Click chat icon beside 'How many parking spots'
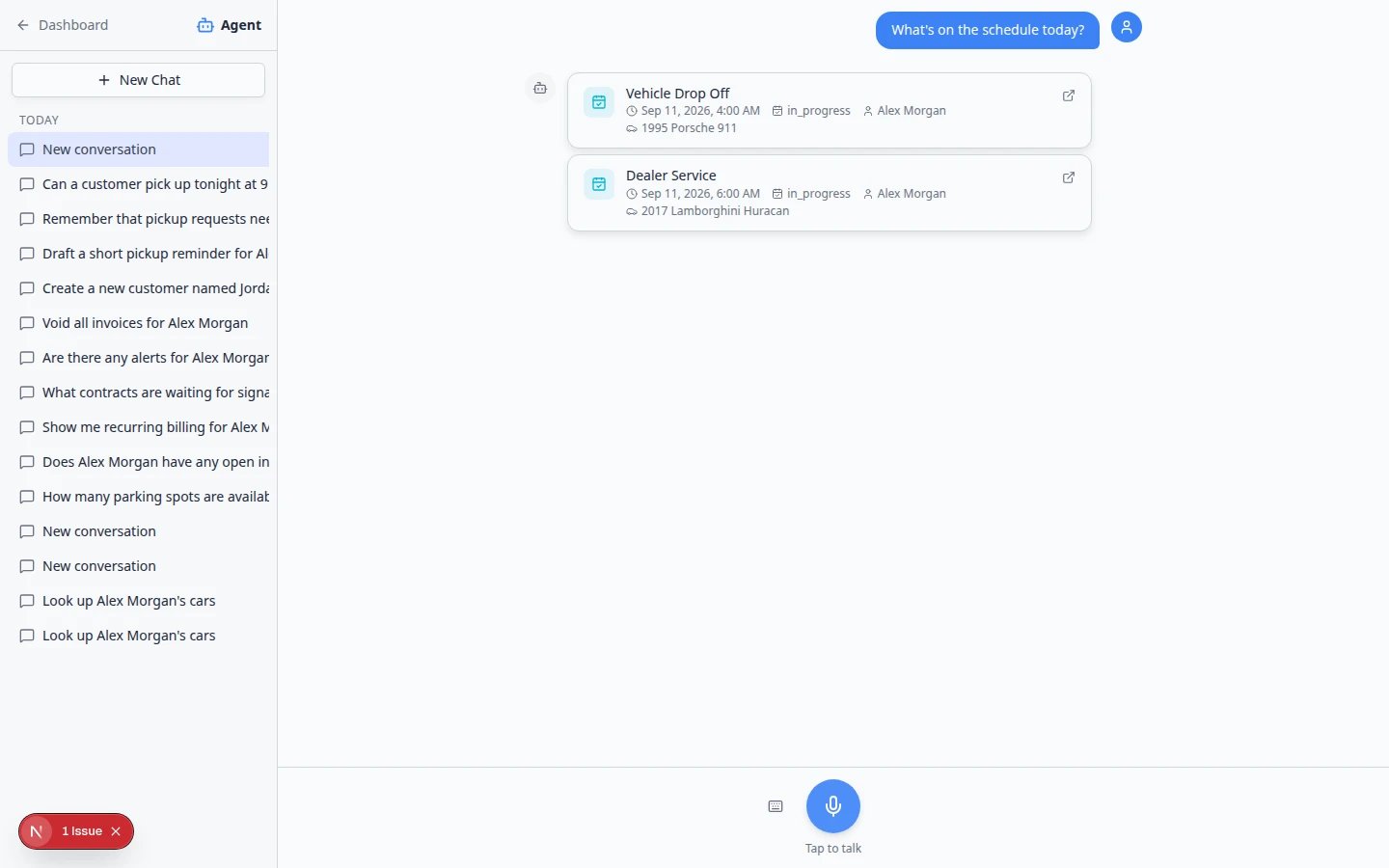The width and height of the screenshot is (1389, 868). (27, 497)
